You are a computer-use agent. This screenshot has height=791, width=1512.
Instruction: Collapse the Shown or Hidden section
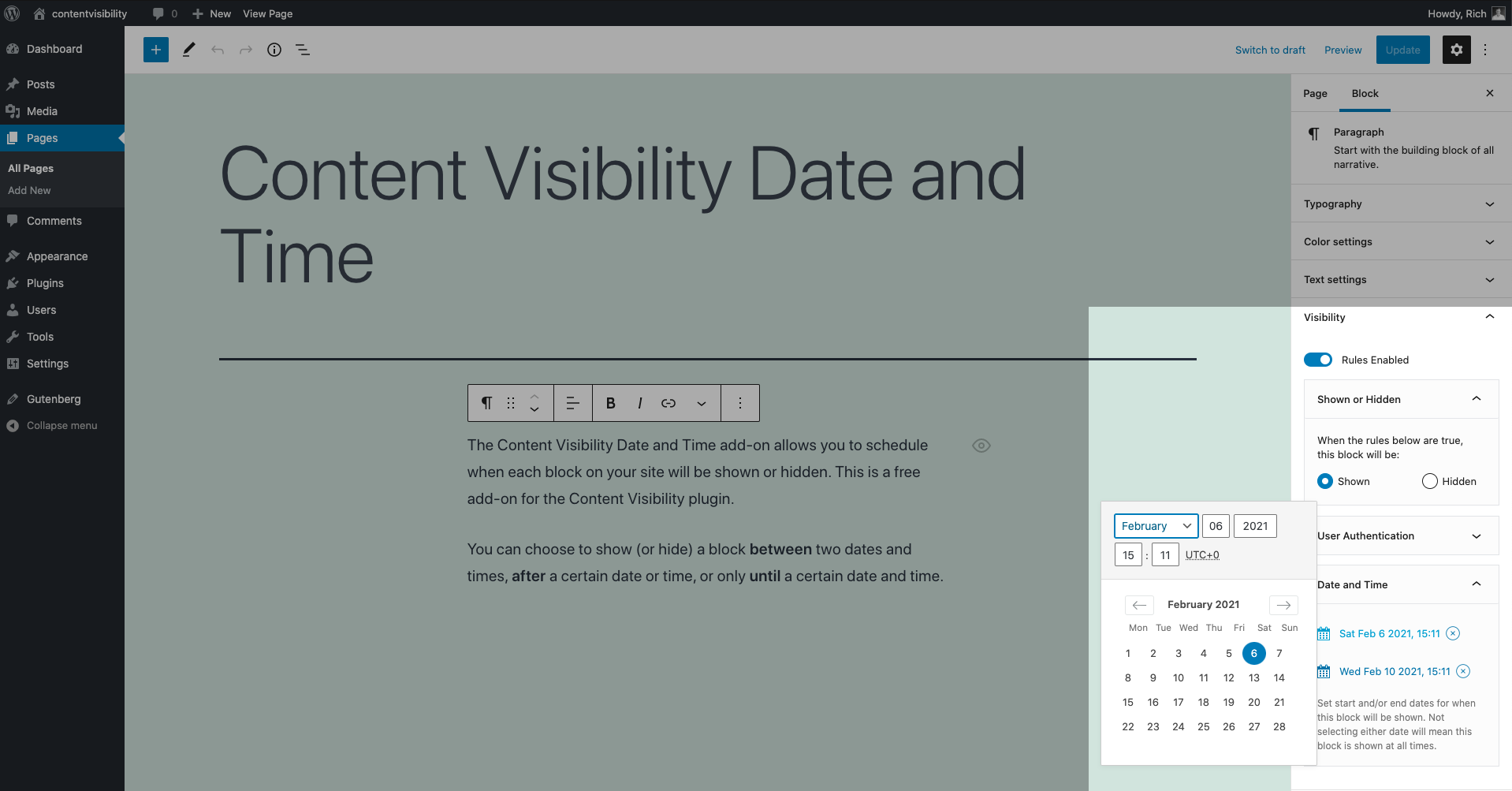(1402, 399)
